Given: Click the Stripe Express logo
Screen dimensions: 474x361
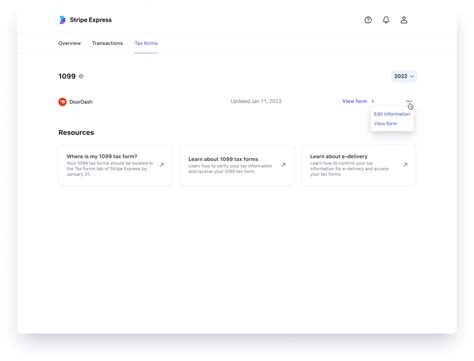Looking at the screenshot, I should pos(62,20).
